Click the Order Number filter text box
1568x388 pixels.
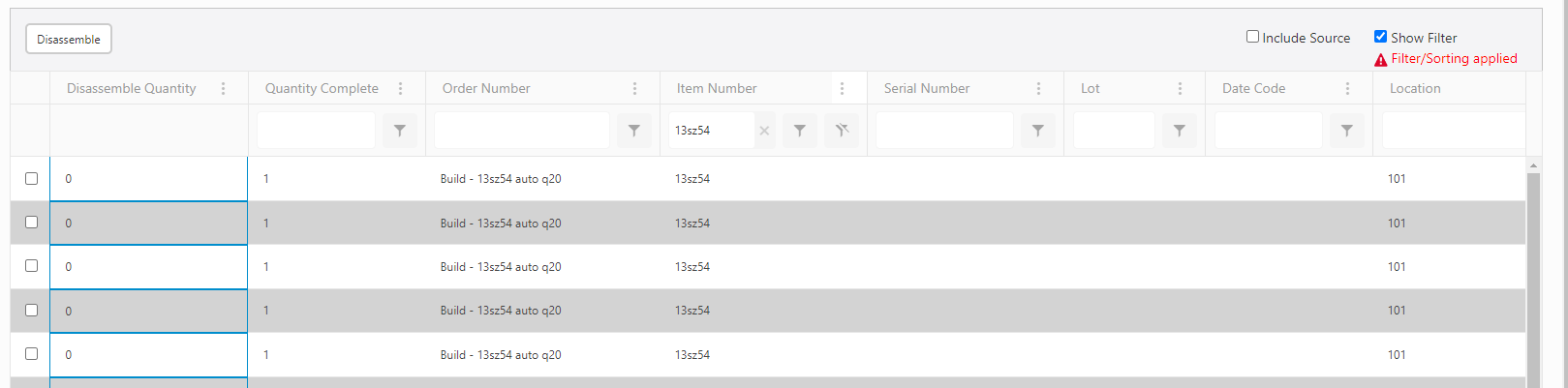[x=522, y=131]
